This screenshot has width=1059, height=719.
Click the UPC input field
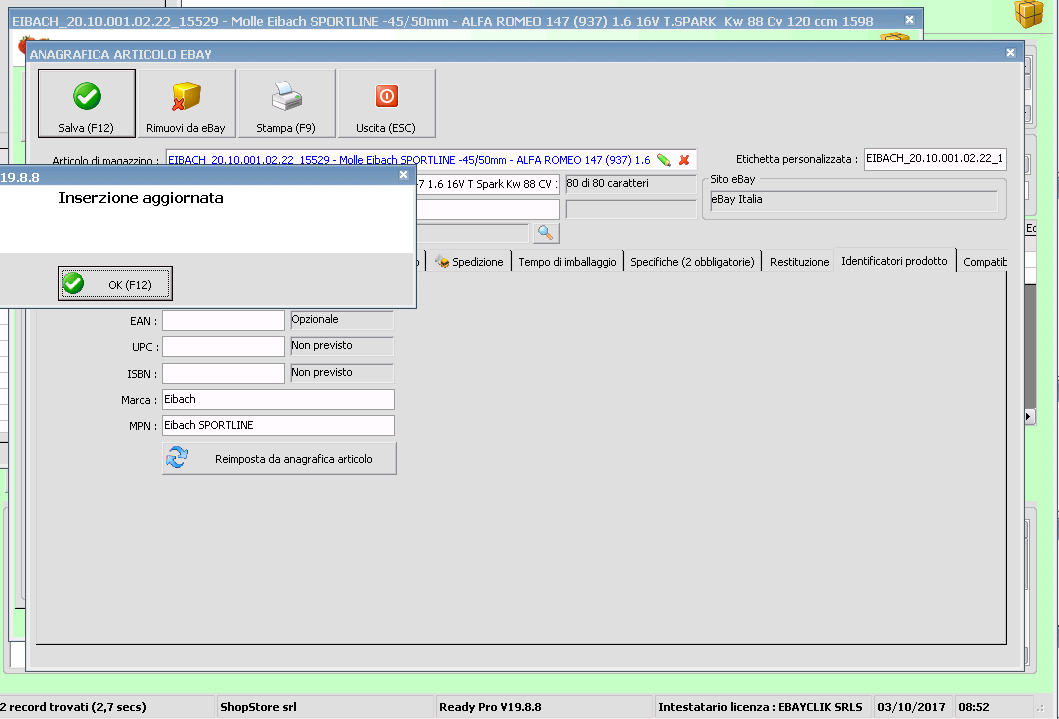pyautogui.click(x=224, y=346)
